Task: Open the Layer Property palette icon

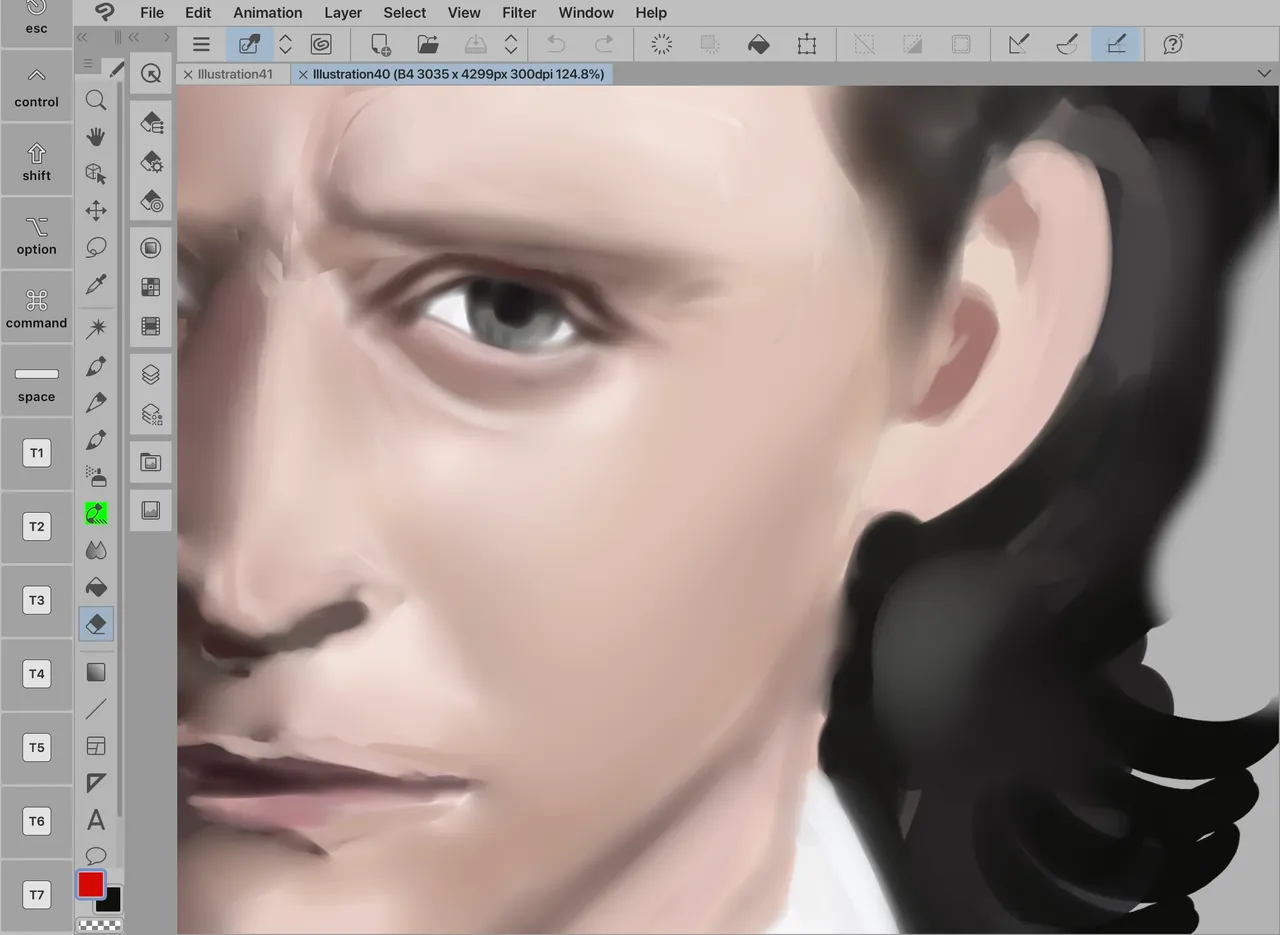Action: [151, 414]
